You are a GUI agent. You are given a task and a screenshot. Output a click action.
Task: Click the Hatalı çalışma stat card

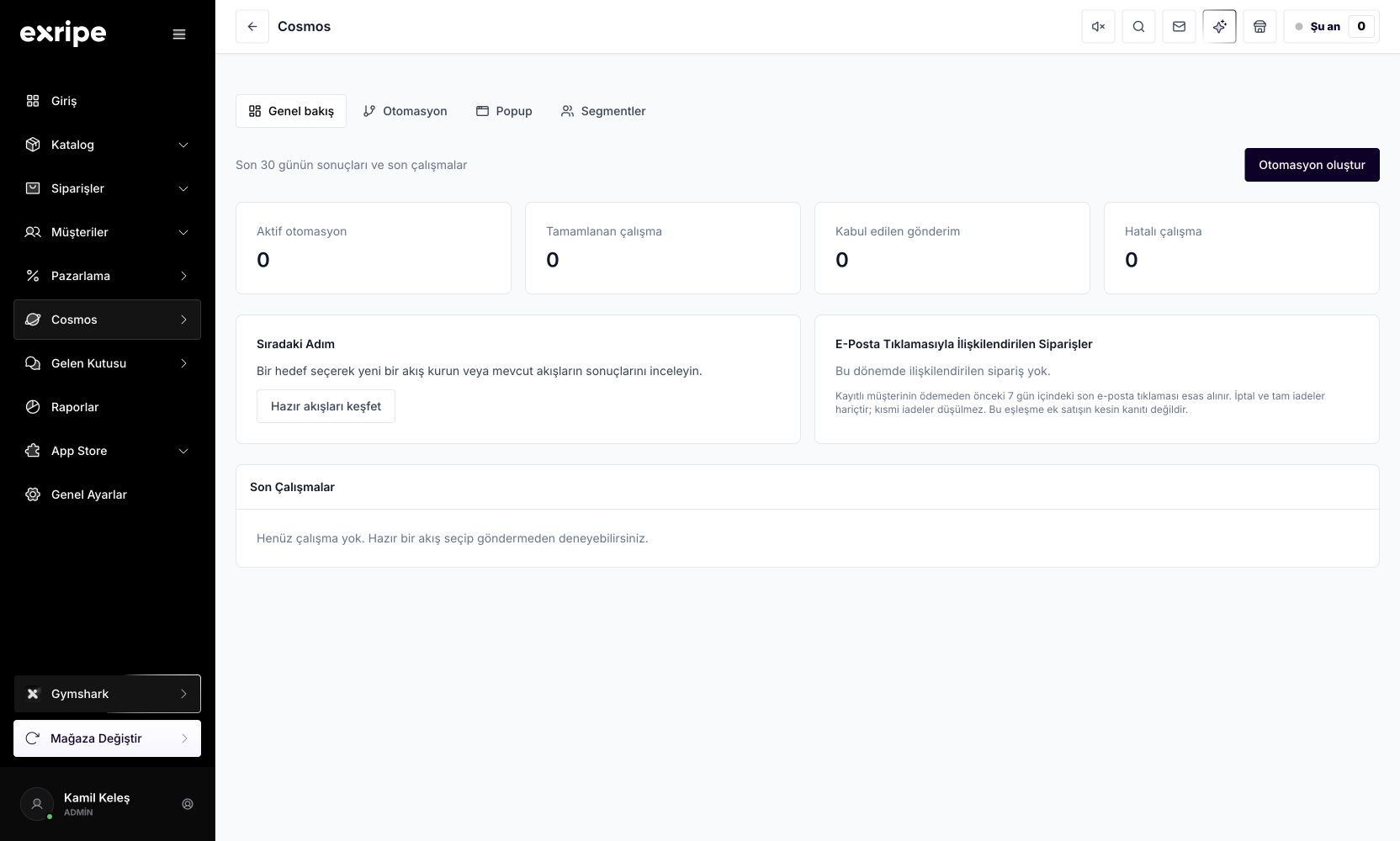click(x=1242, y=248)
